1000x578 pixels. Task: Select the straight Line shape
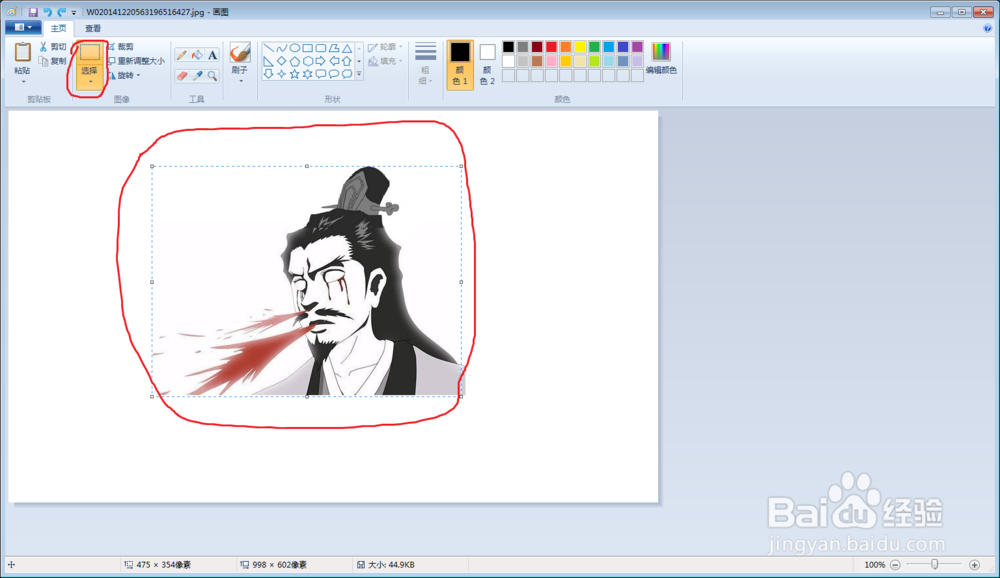[x=268, y=48]
